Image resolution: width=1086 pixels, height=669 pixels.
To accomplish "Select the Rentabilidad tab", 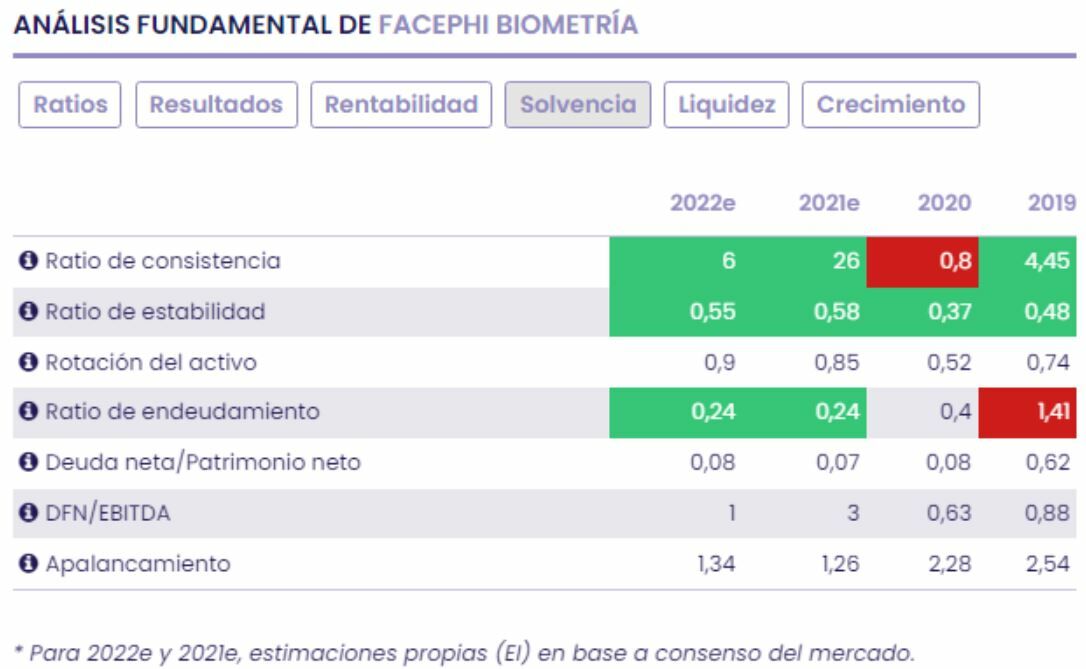I will pyautogui.click(x=401, y=105).
